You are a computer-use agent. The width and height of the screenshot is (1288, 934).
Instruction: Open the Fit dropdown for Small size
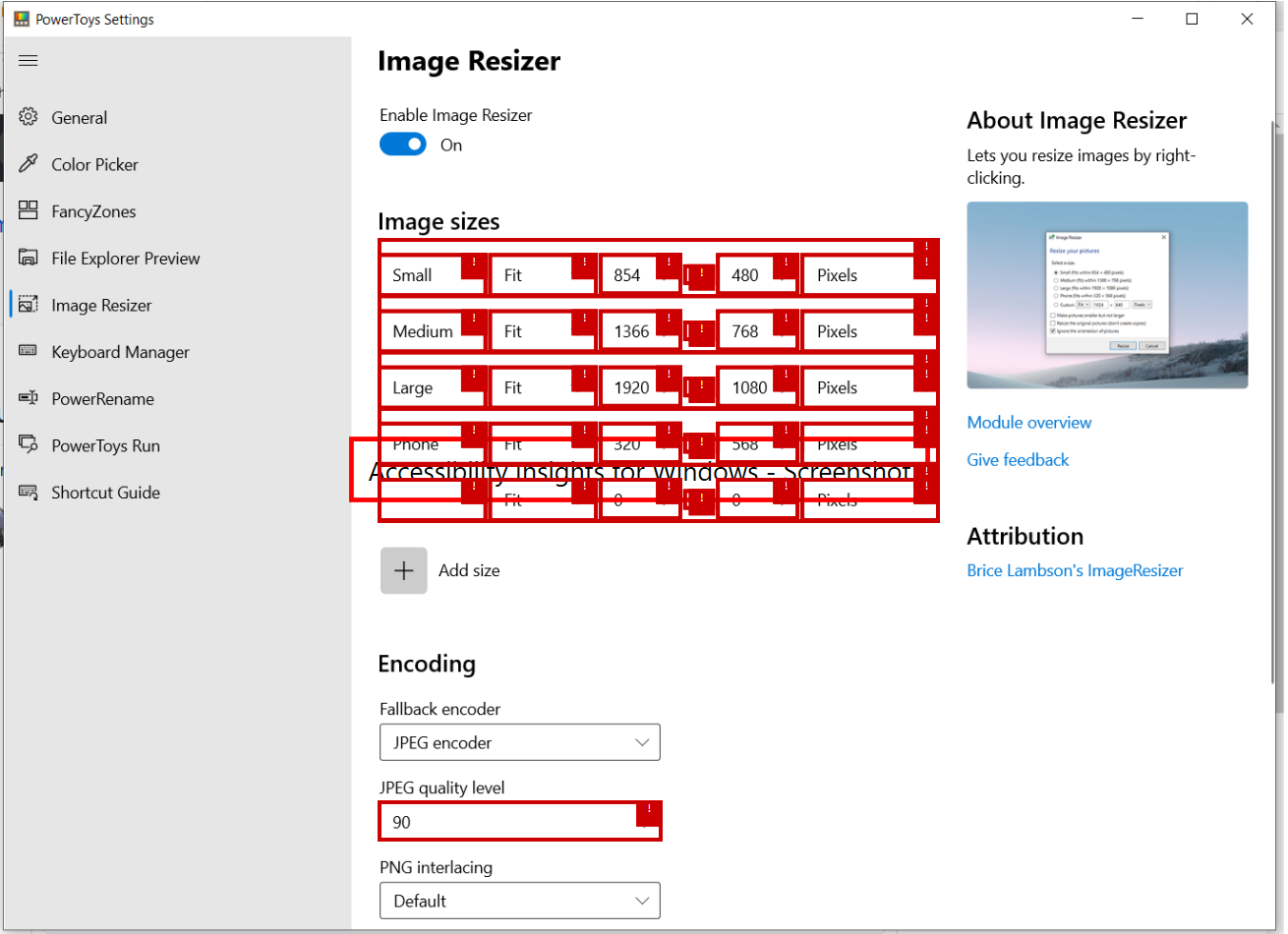click(x=543, y=275)
